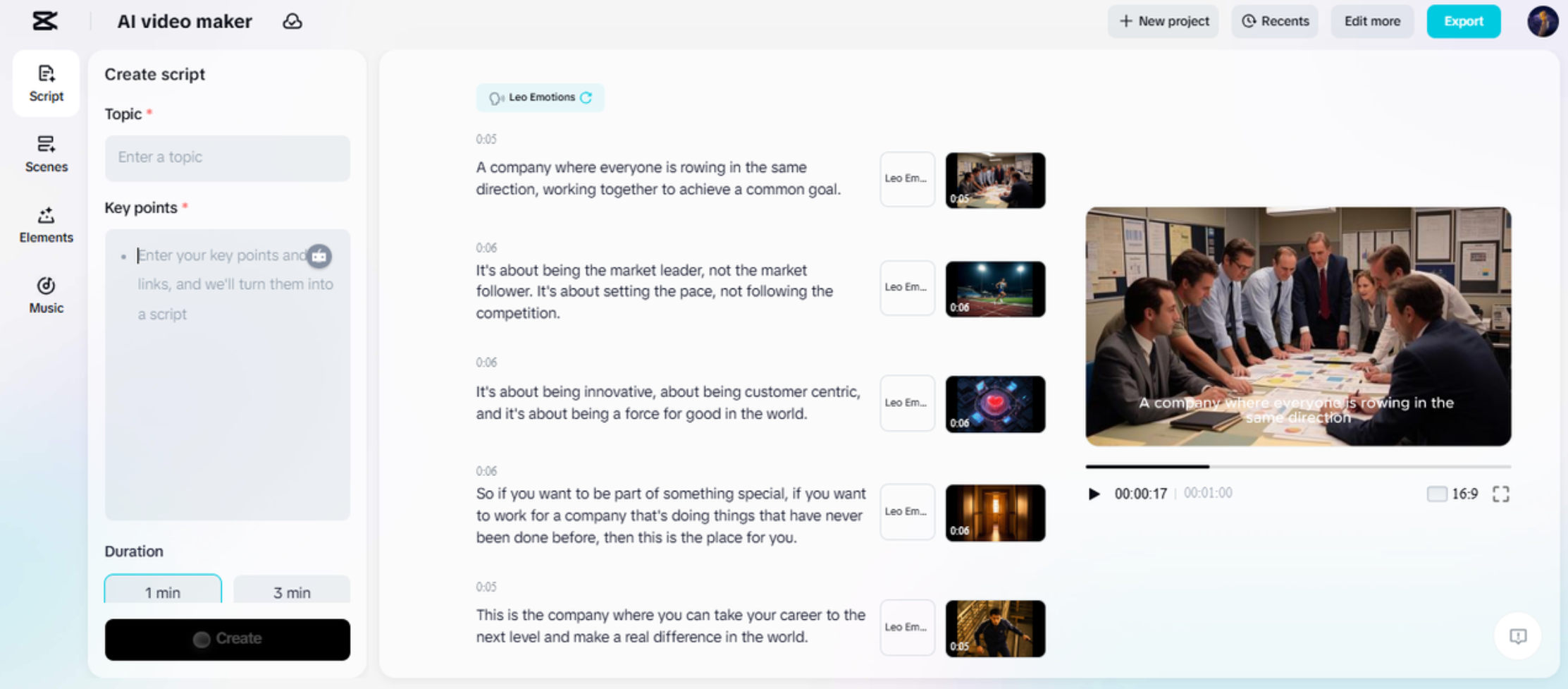The image size is (1568, 689).
Task: Click the Create button
Action: pyautogui.click(x=228, y=639)
